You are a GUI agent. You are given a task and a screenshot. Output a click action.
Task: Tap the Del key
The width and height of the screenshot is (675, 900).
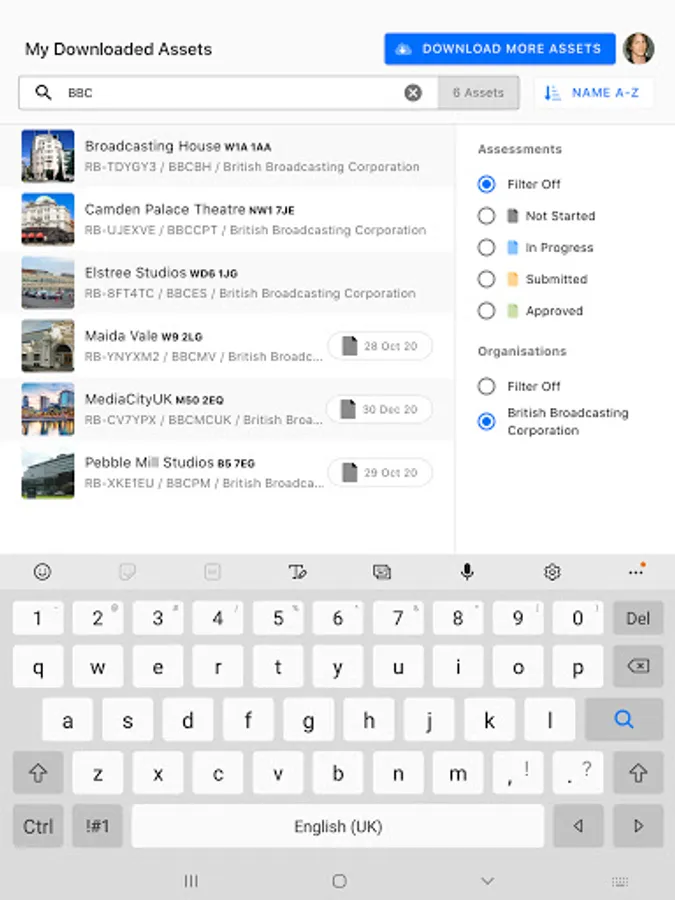[638, 618]
